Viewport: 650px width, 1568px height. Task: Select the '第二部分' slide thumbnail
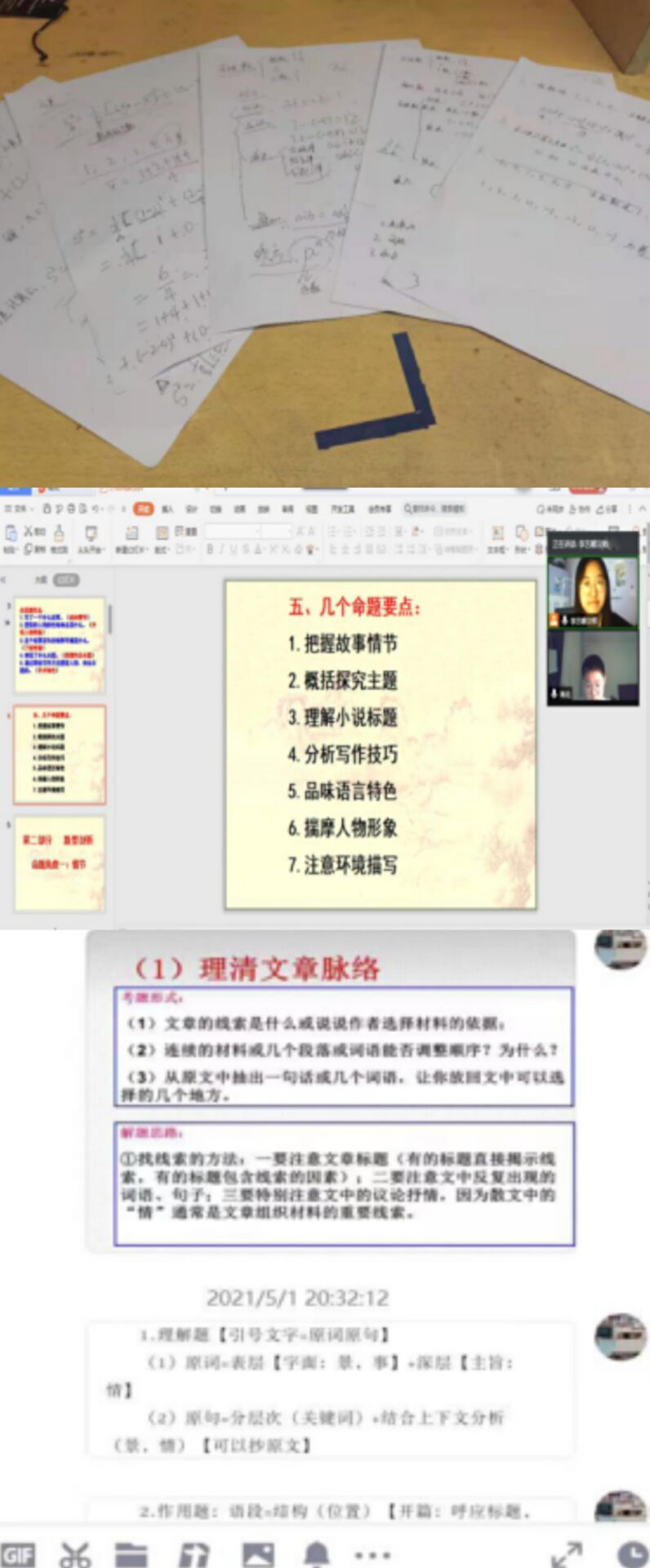click(60, 862)
